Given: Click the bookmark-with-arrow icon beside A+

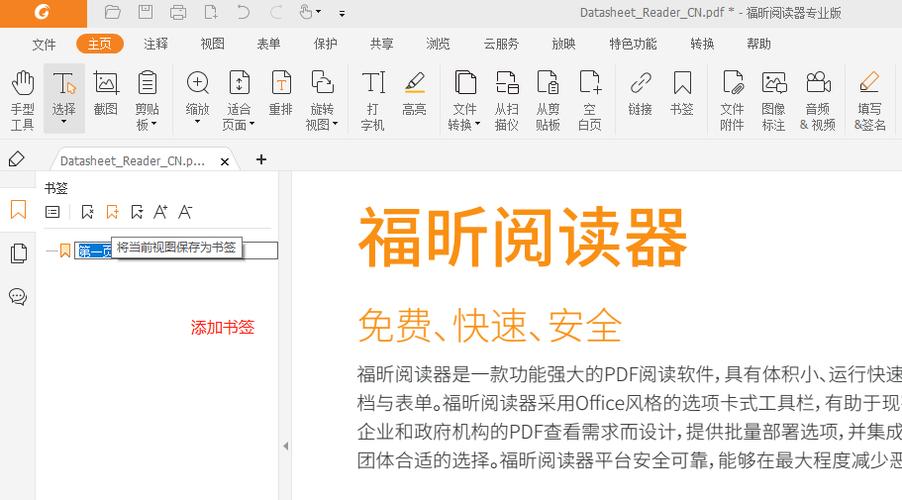Looking at the screenshot, I should (137, 212).
